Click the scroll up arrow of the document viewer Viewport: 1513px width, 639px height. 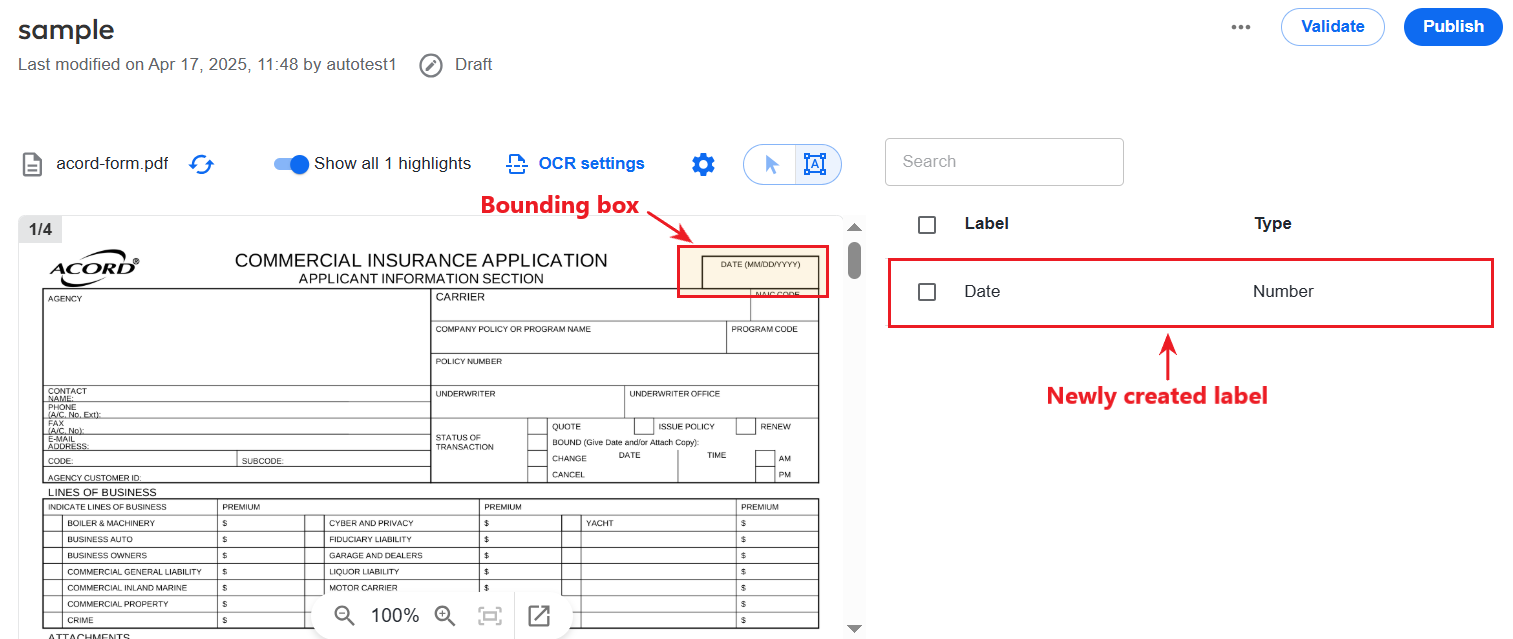click(854, 228)
